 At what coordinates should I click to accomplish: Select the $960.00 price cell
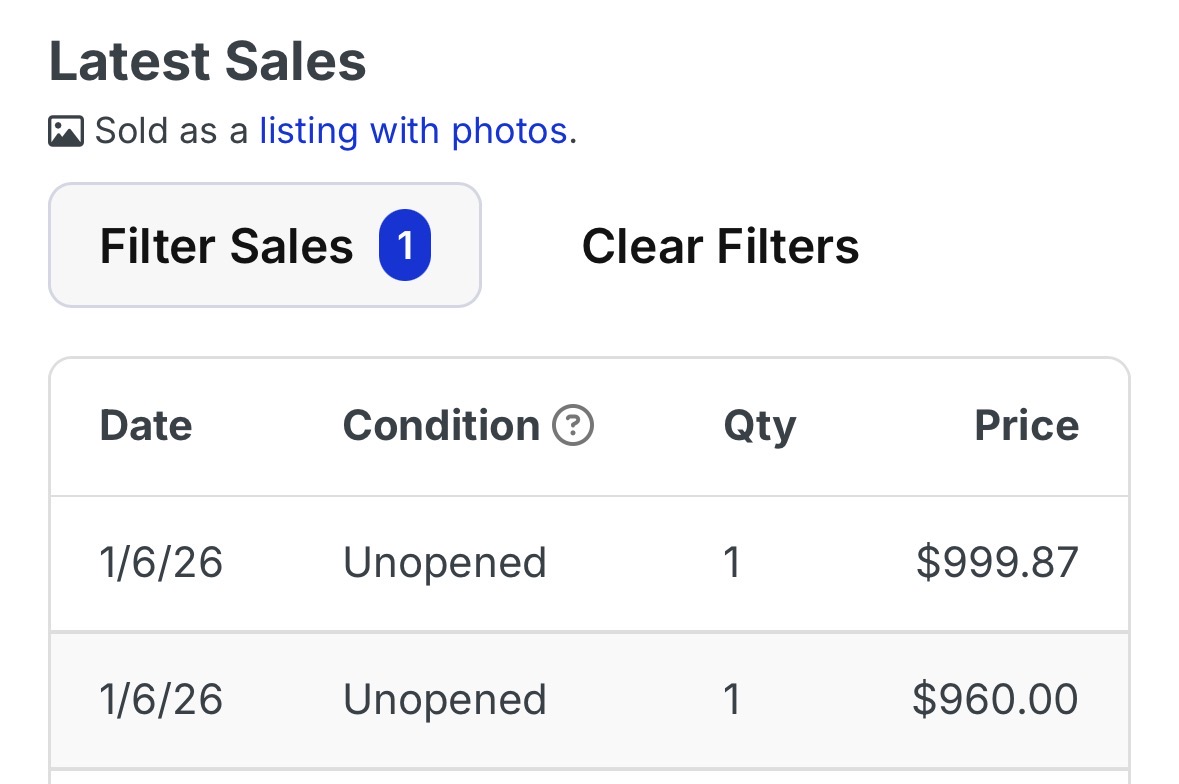(x=995, y=700)
